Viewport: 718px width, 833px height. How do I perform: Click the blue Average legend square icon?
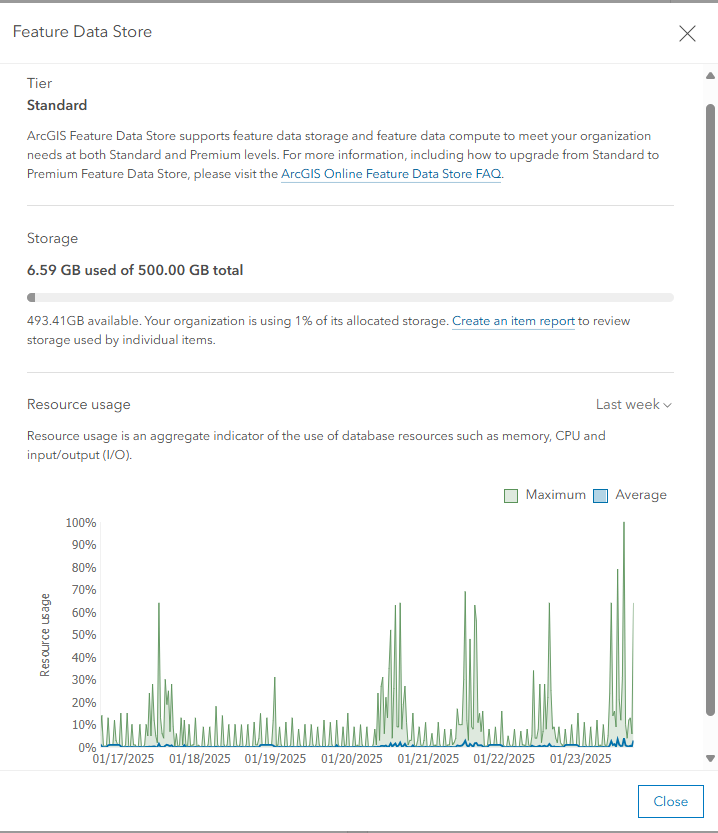pyautogui.click(x=598, y=494)
